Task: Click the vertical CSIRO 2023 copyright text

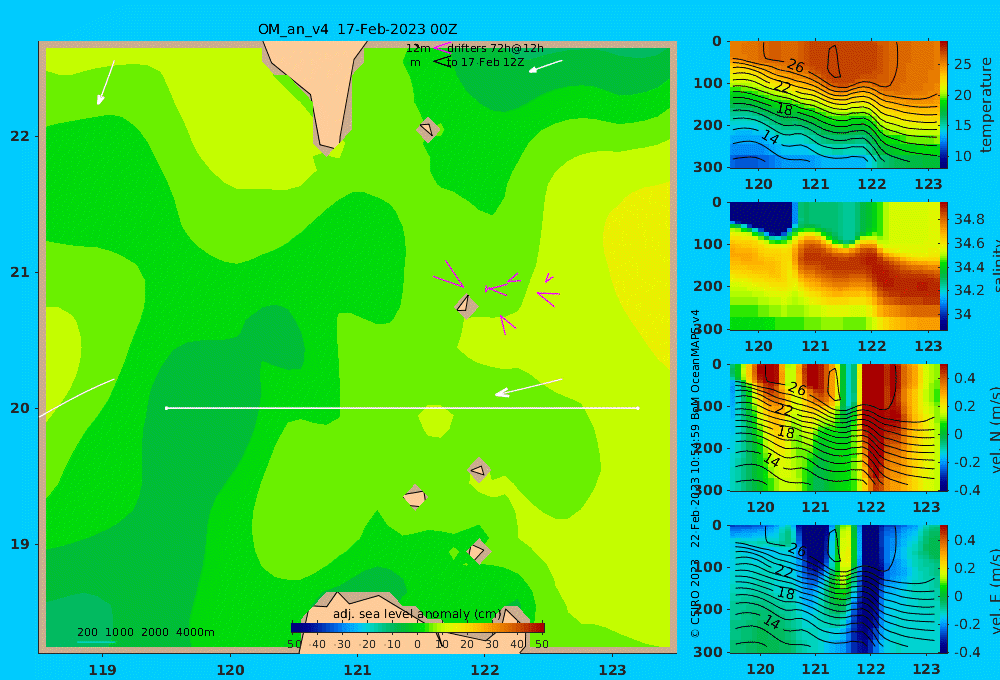Action: point(695,473)
